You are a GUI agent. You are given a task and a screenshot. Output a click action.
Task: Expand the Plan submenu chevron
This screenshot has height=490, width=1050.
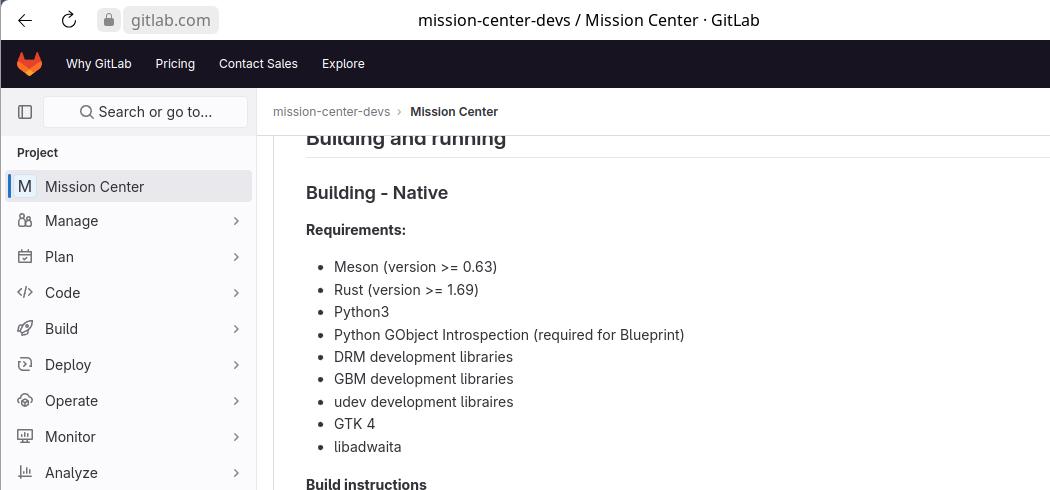click(236, 257)
